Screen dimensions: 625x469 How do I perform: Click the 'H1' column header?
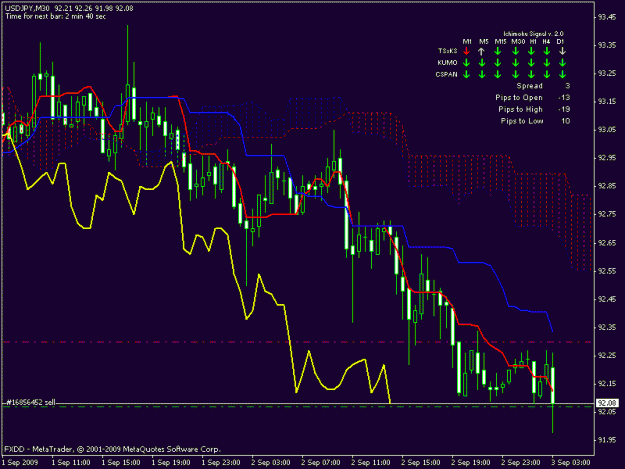(x=533, y=41)
